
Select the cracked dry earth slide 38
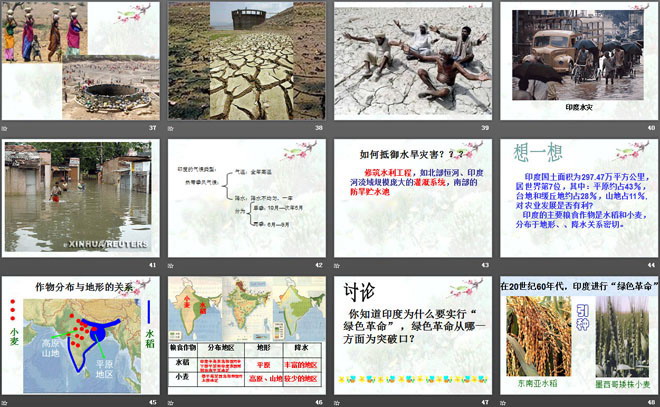pyautogui.click(x=245, y=62)
